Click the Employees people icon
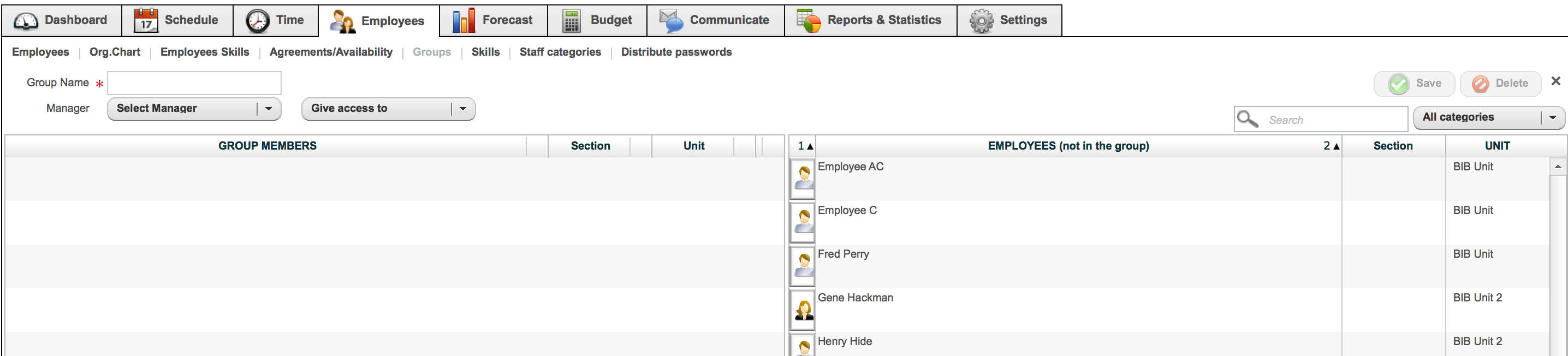1568x356 pixels. click(x=342, y=21)
